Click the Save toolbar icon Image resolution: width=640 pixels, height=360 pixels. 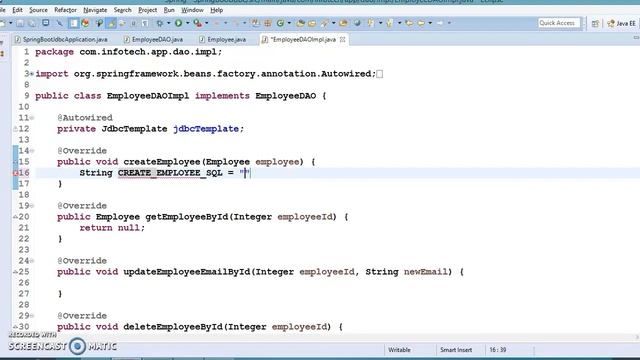tap(20, 23)
